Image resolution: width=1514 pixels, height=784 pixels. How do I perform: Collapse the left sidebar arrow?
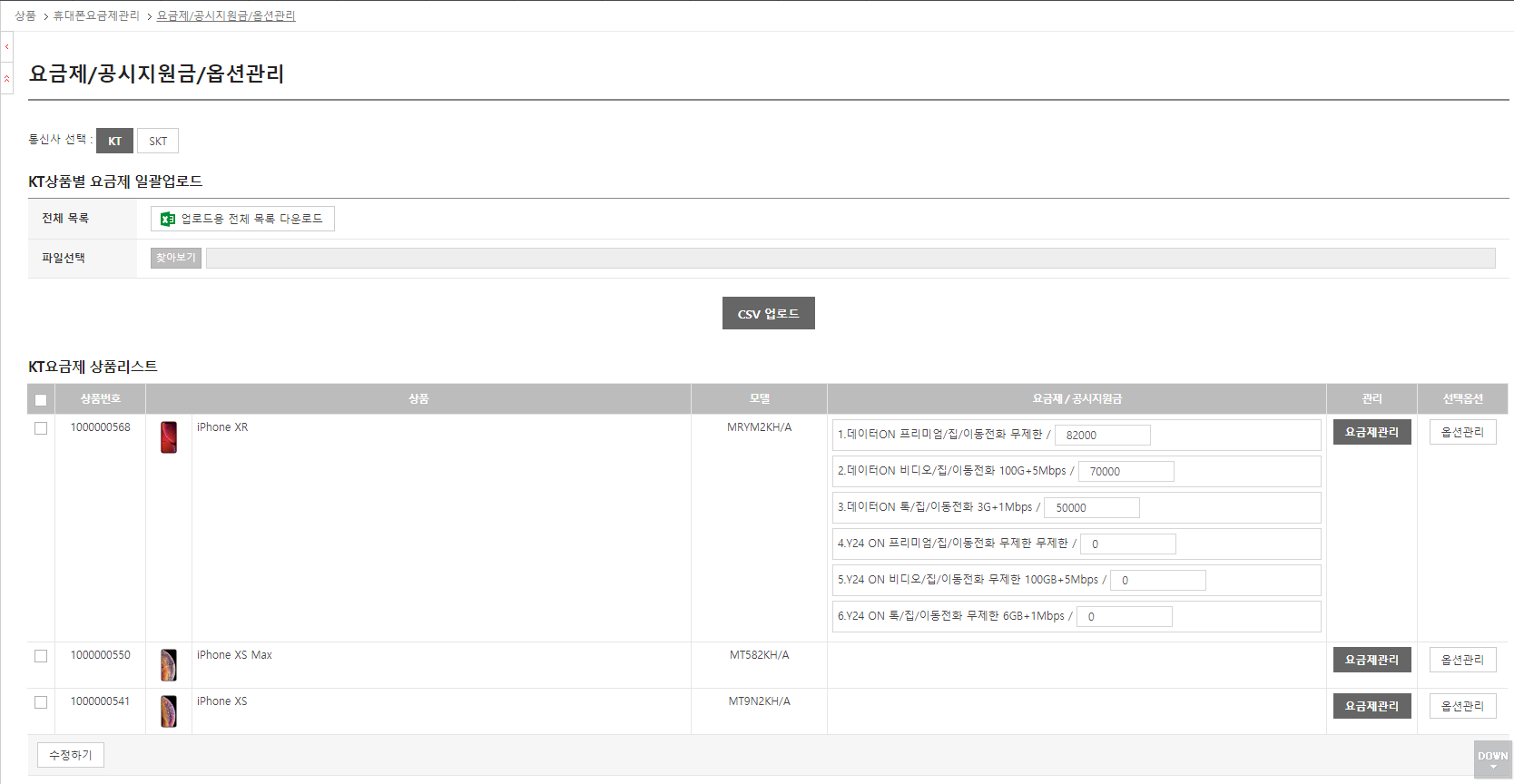7,46
